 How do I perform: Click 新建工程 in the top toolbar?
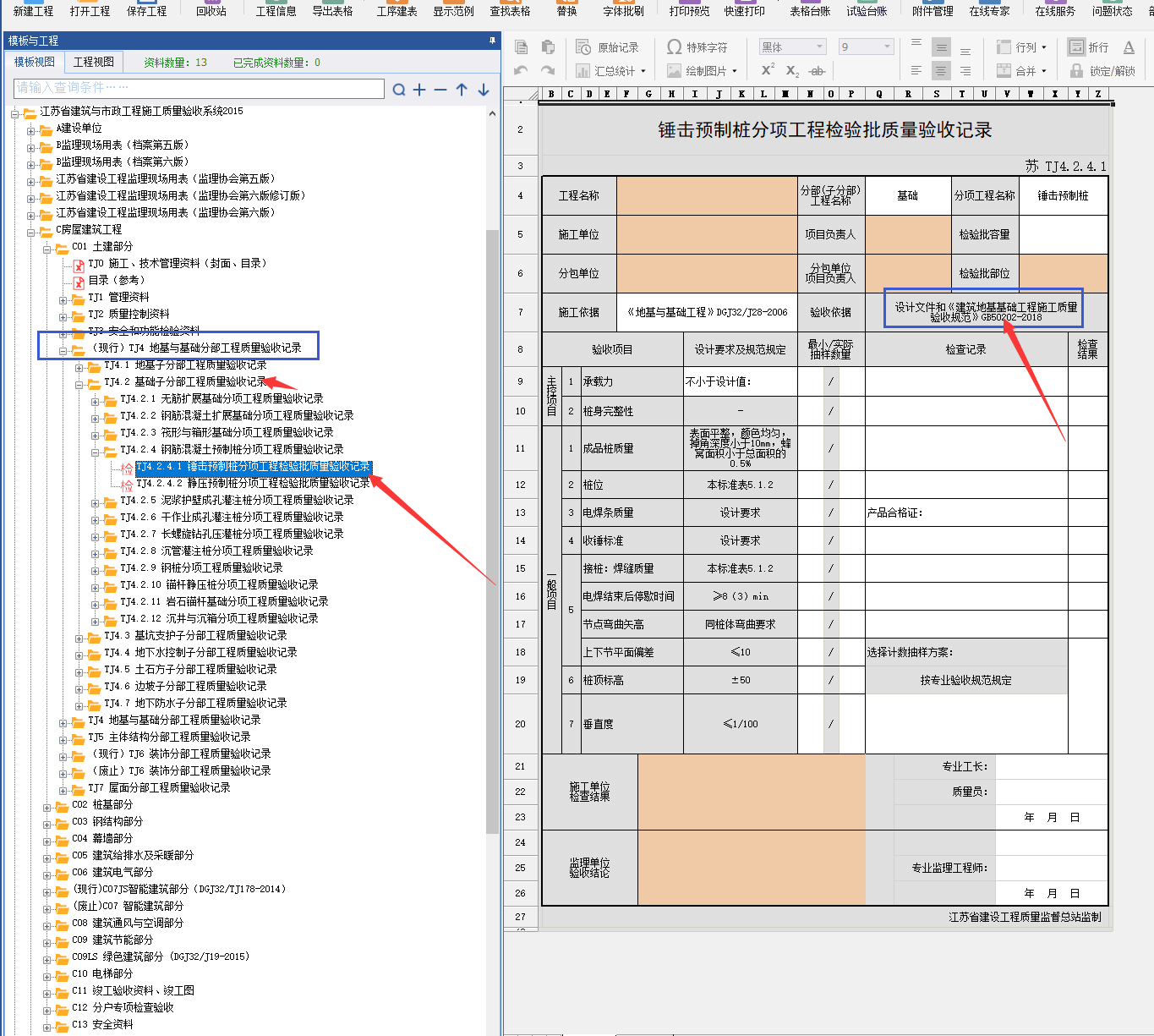pos(34,11)
